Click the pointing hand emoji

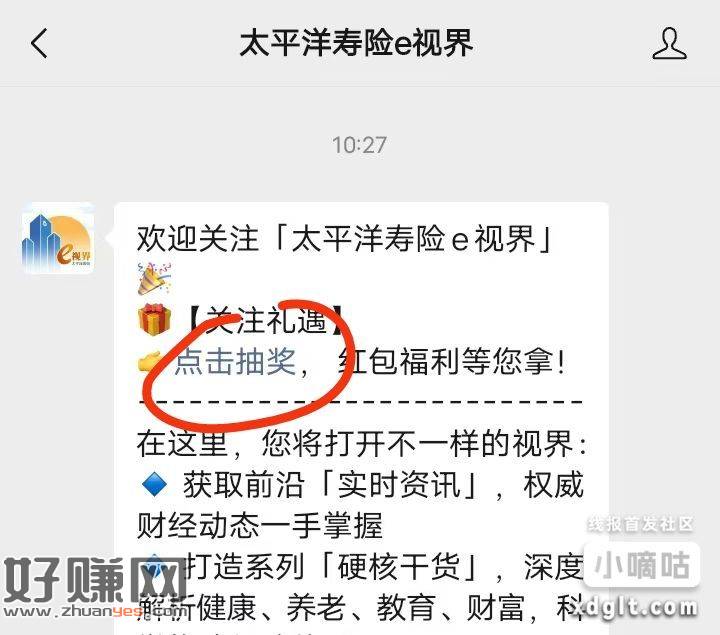150,361
